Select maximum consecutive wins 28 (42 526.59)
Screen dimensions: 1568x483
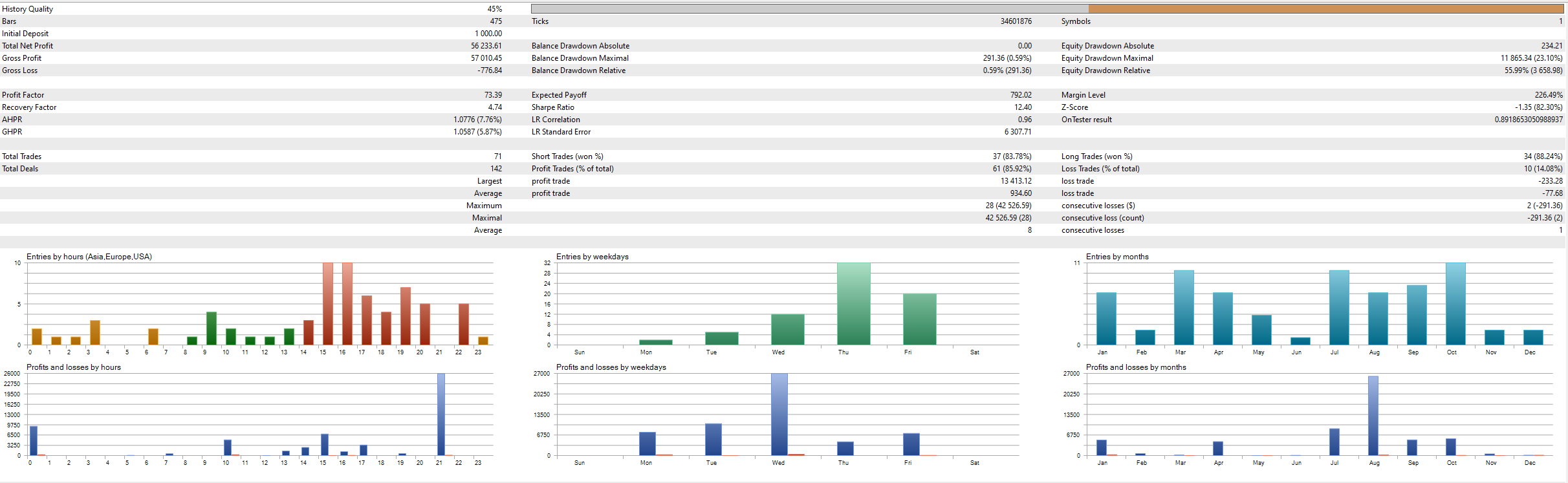point(1008,206)
